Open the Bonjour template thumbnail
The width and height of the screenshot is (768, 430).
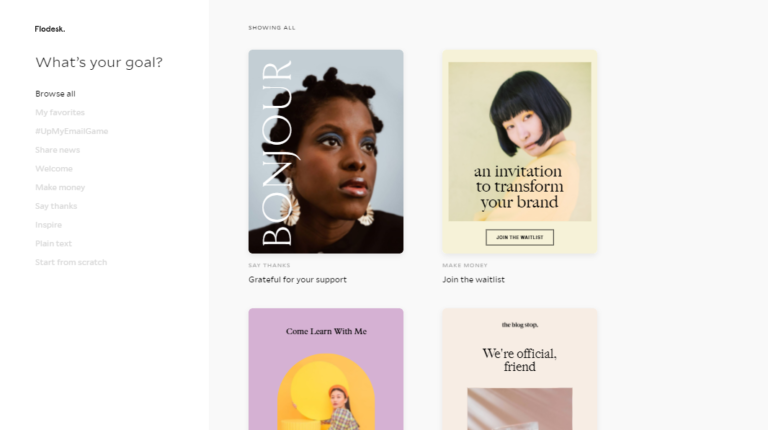[326, 151]
